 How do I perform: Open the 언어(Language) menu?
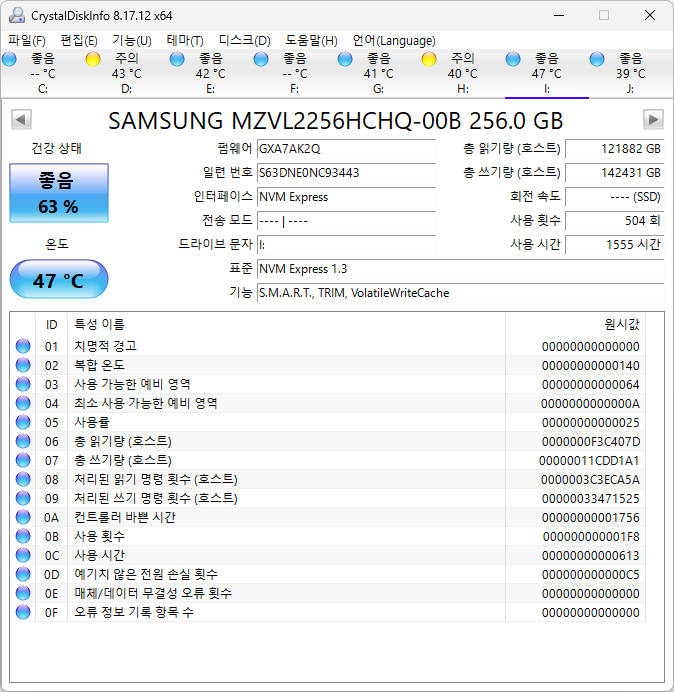pos(394,41)
